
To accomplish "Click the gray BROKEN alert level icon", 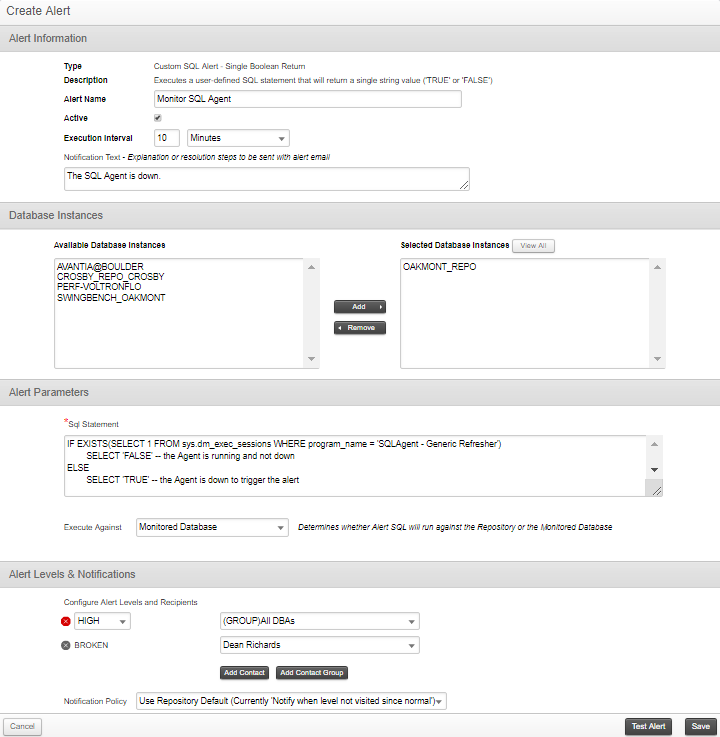I will (x=66, y=645).
